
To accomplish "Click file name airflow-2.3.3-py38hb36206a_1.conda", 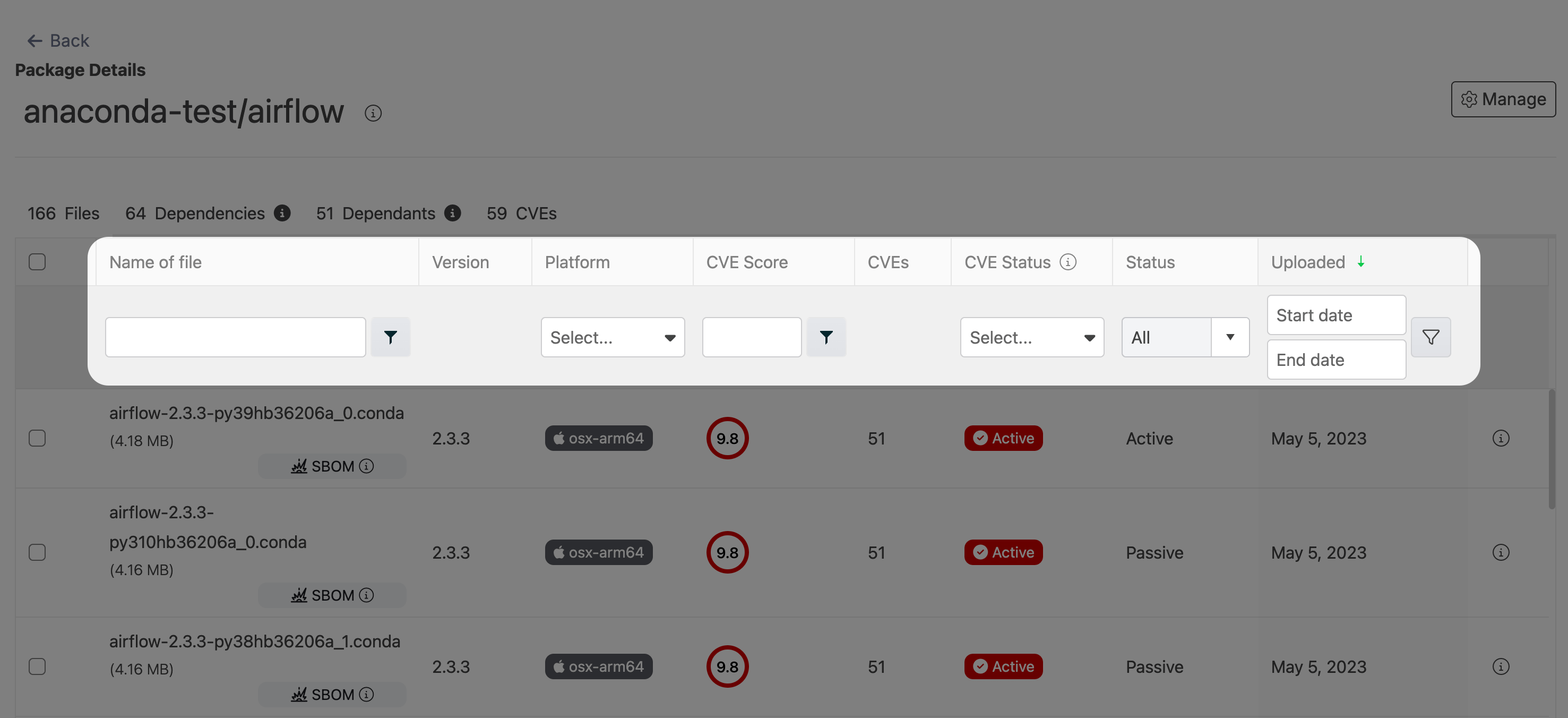I will 254,642.
